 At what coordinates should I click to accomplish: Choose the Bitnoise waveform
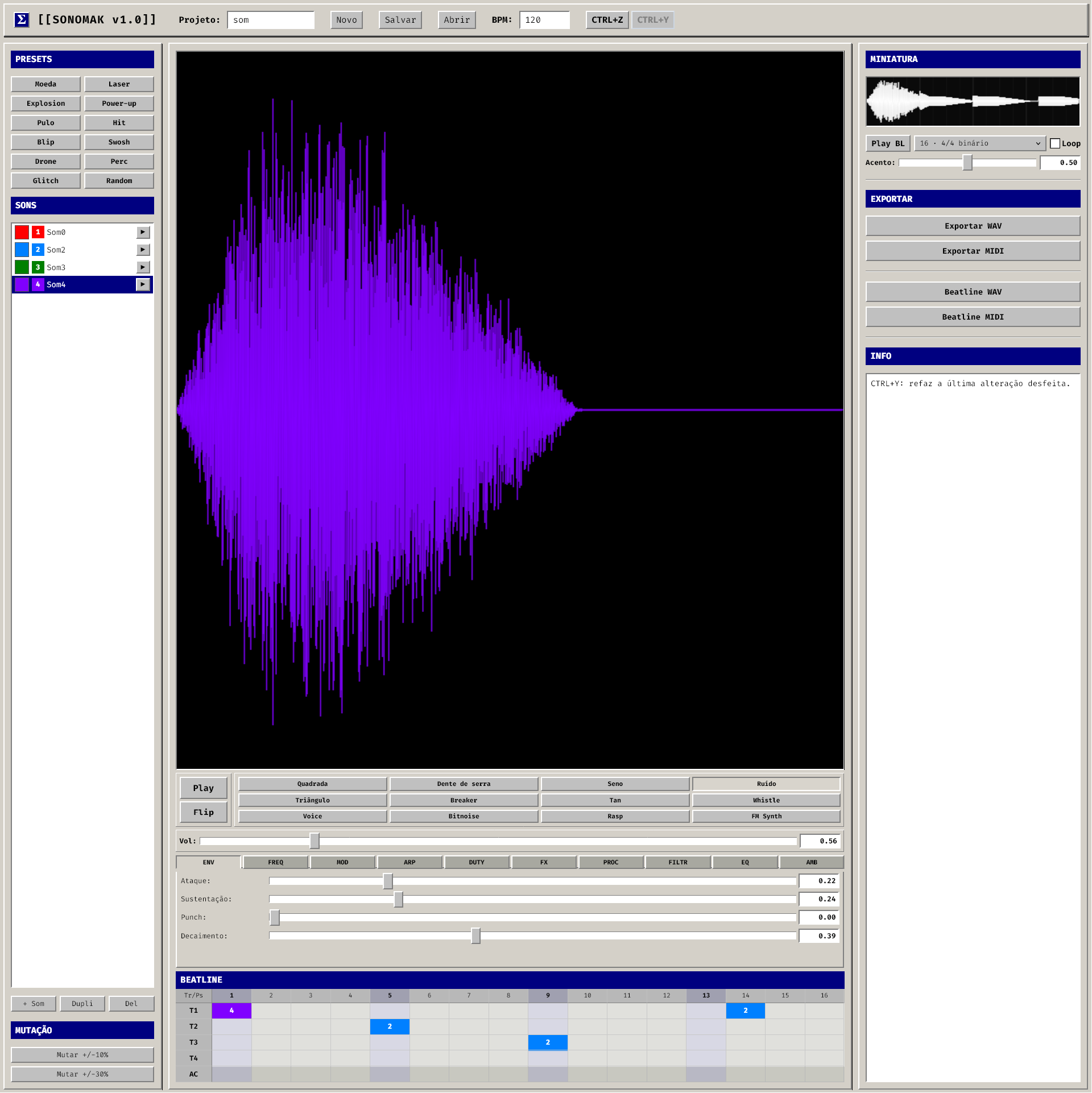pyautogui.click(x=464, y=816)
